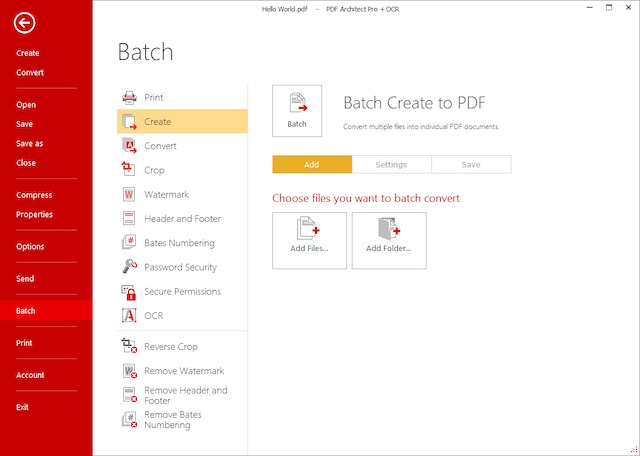This screenshot has width=640, height=456.
Task: Select the Remove Watermark label
Action: tap(184, 371)
